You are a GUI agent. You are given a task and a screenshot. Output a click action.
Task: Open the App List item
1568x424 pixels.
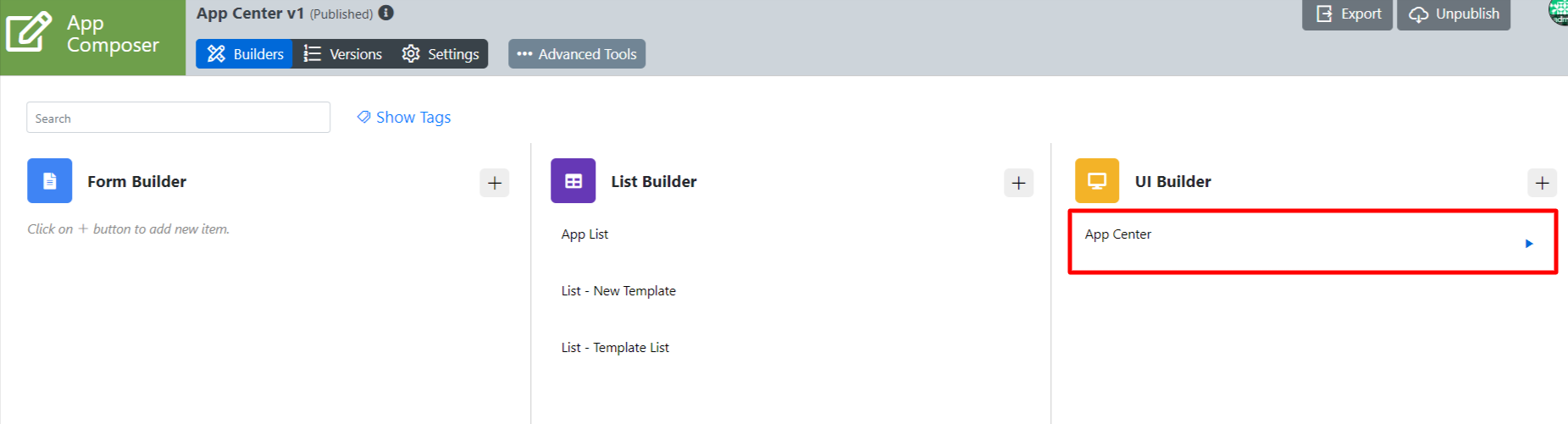[585, 234]
